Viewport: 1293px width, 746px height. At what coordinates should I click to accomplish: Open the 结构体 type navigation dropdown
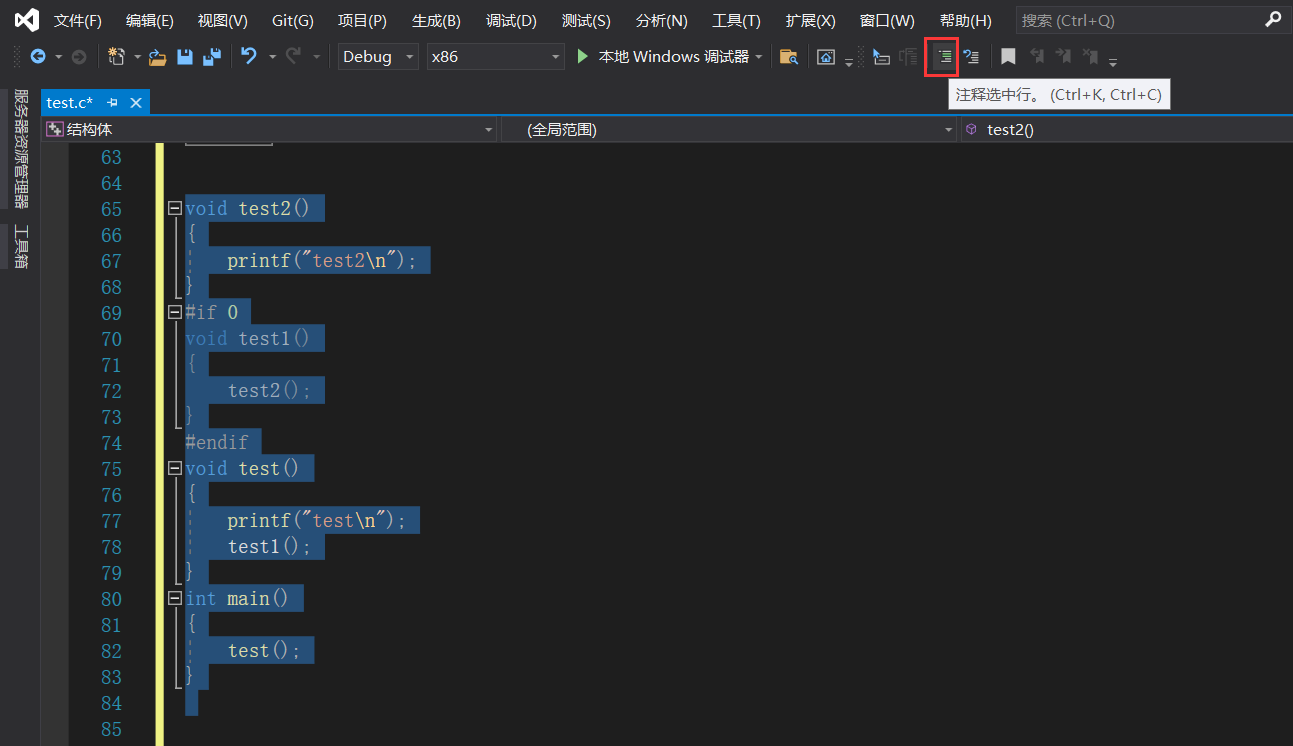pyautogui.click(x=270, y=129)
